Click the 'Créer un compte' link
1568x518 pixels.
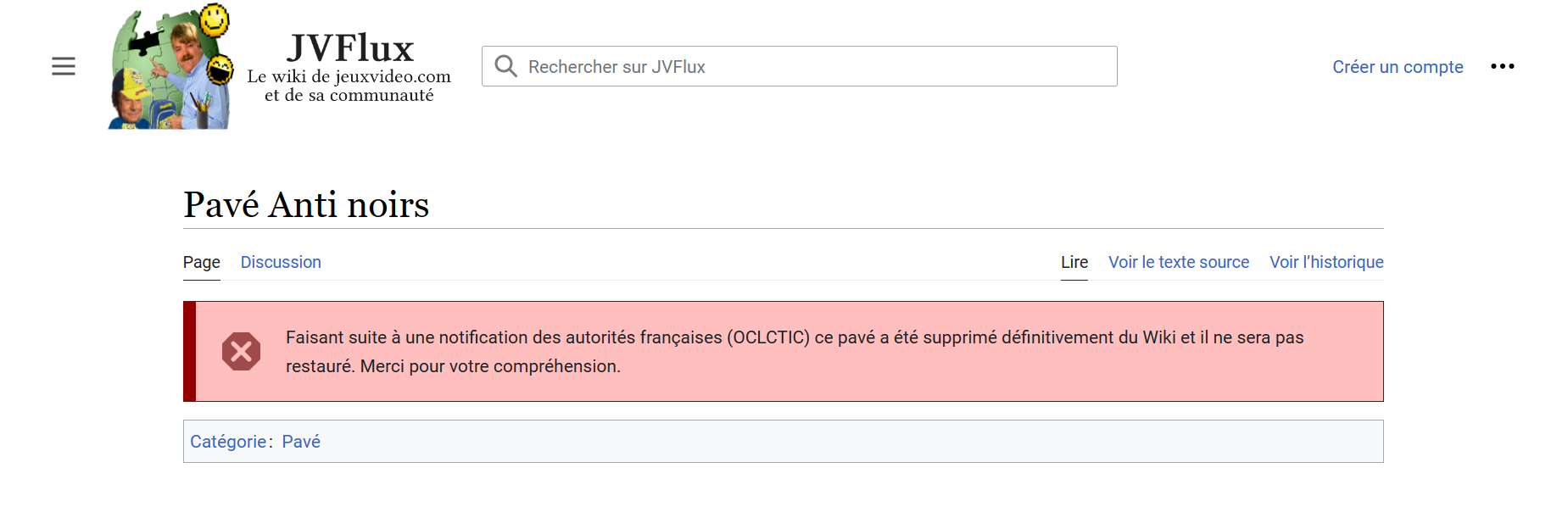click(1398, 67)
